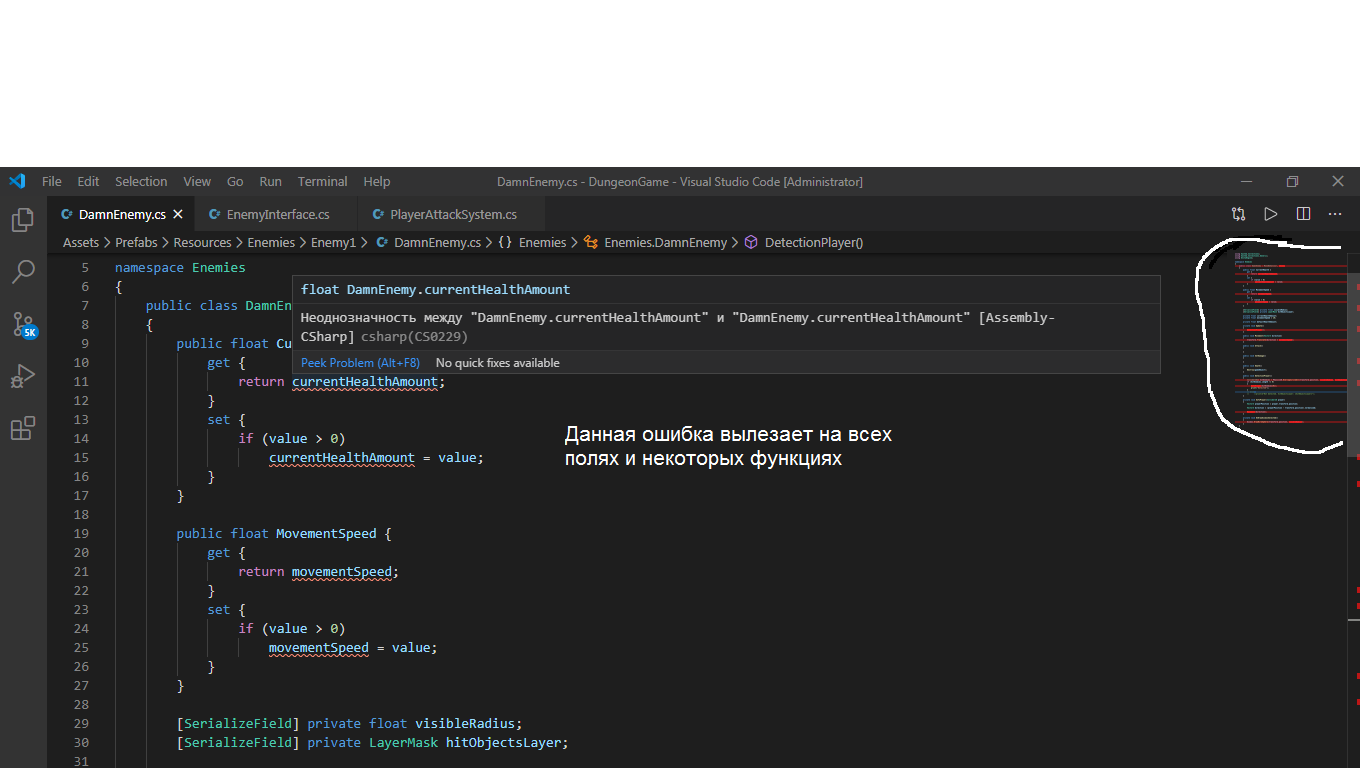Switch to the PlayerAttackSystem.cs tab

[x=453, y=214]
